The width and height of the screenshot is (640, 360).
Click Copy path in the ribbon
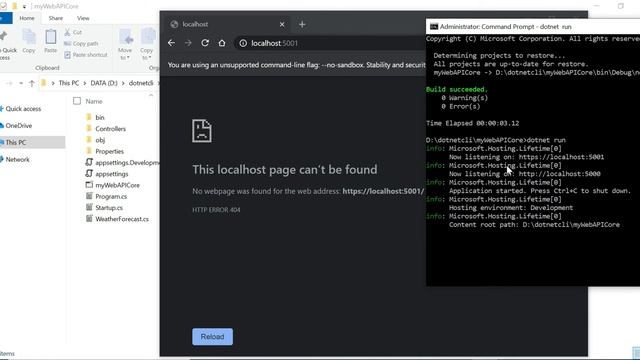pyautogui.click(x=81, y=43)
